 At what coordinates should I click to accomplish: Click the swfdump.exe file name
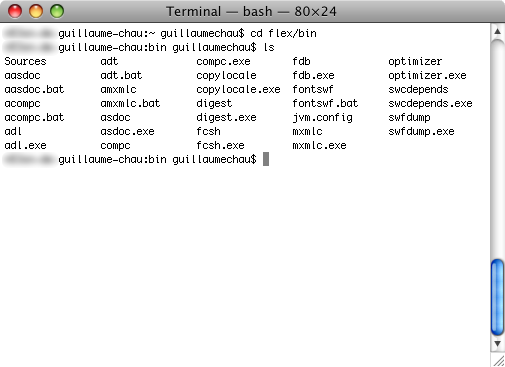421,132
